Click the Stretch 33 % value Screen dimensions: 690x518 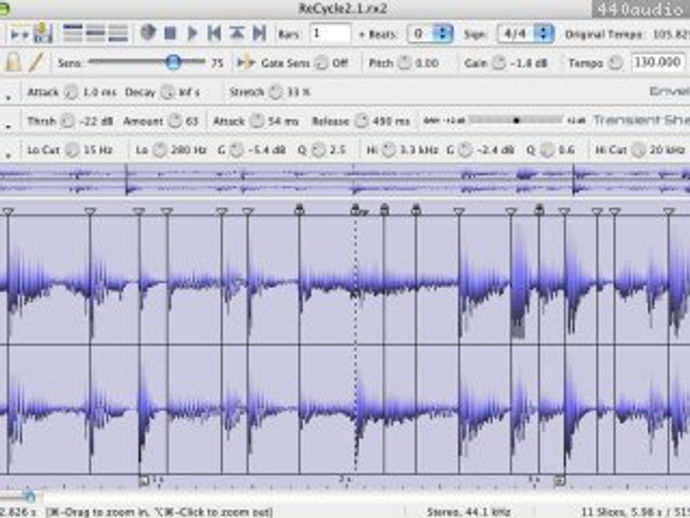(x=298, y=92)
